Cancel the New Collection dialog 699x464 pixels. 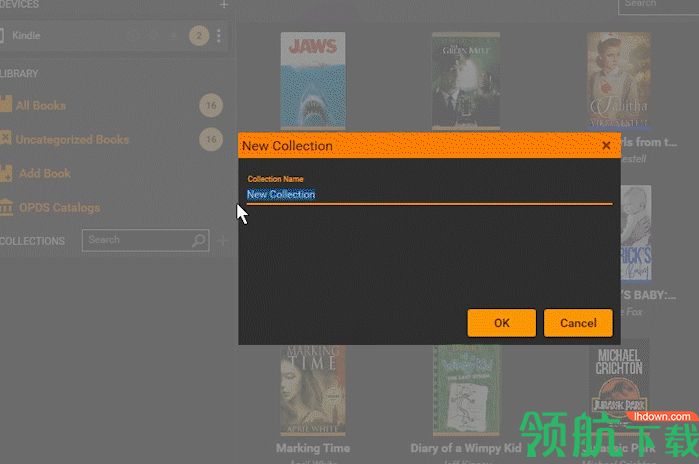[x=578, y=323]
